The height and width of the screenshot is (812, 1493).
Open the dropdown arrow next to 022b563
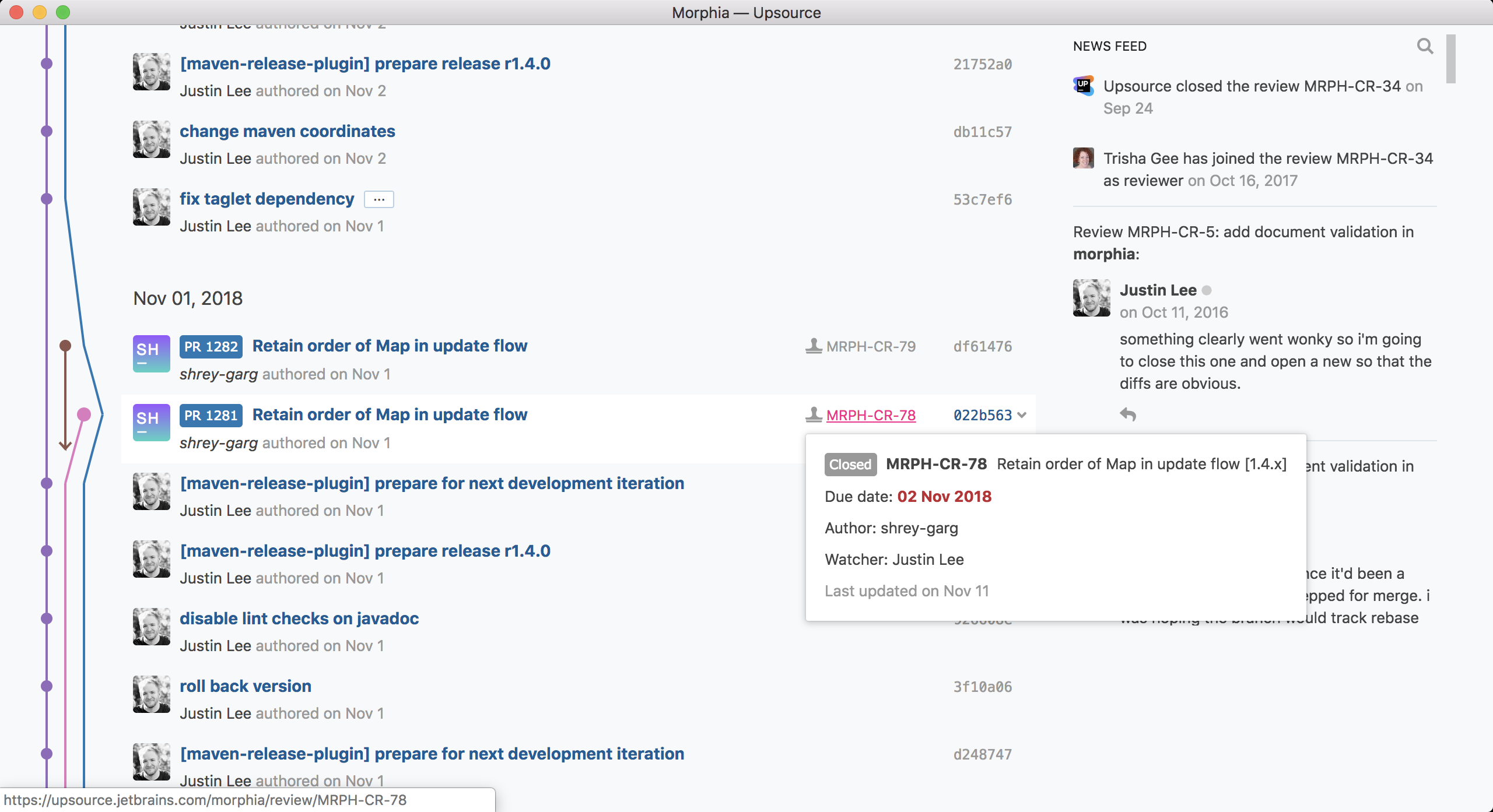coord(1022,415)
